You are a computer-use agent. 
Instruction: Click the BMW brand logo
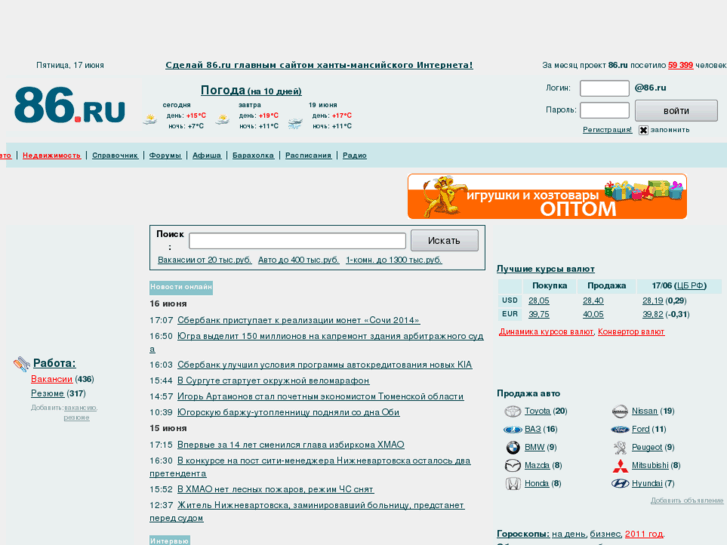pos(513,448)
